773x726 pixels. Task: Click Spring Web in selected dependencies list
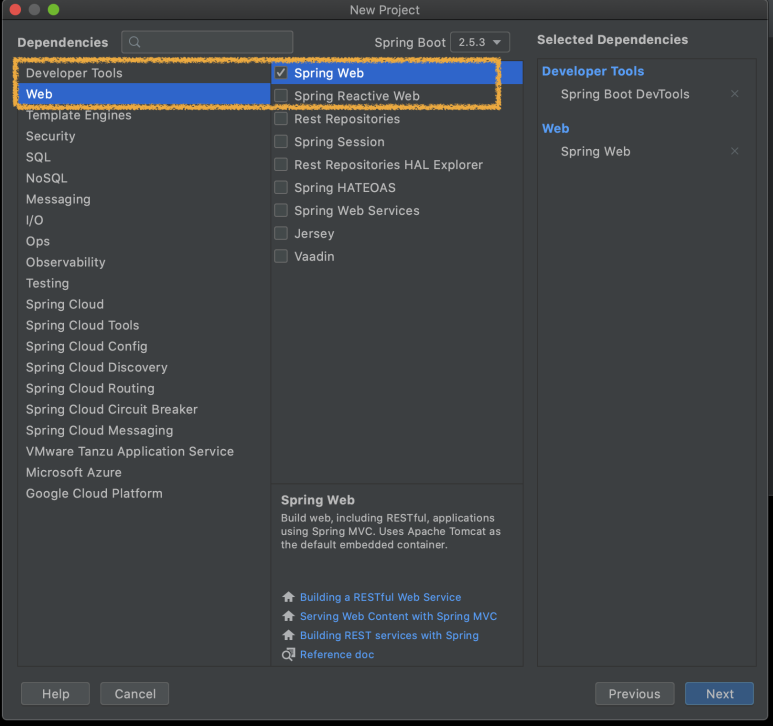(x=596, y=151)
